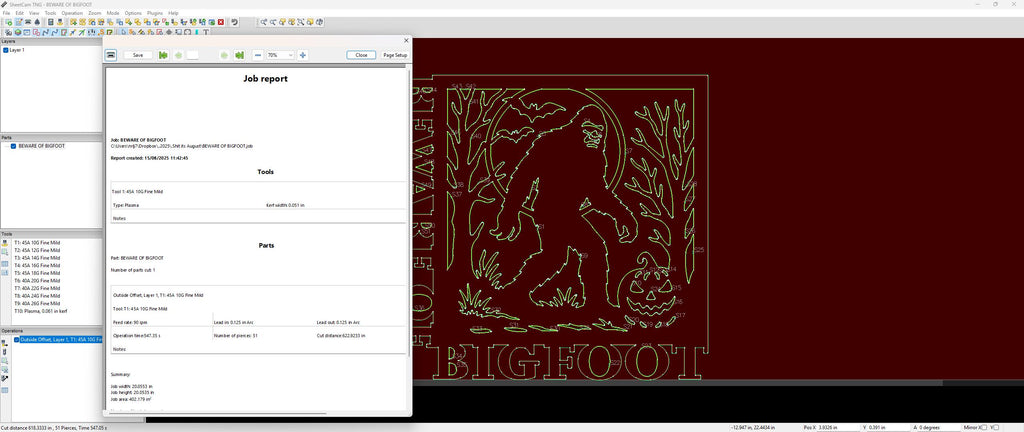The width and height of the screenshot is (1024, 432).
Task: Select tool T10: Plasma, 0.061 in kerf
Action: pos(39,311)
